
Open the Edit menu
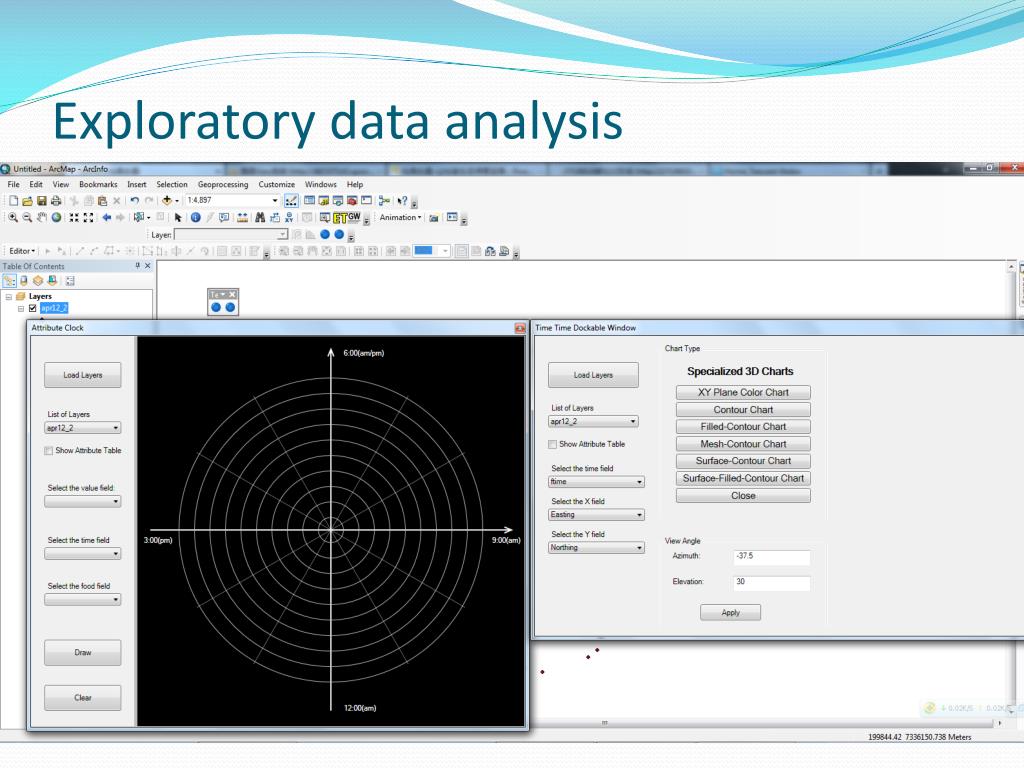coord(36,185)
